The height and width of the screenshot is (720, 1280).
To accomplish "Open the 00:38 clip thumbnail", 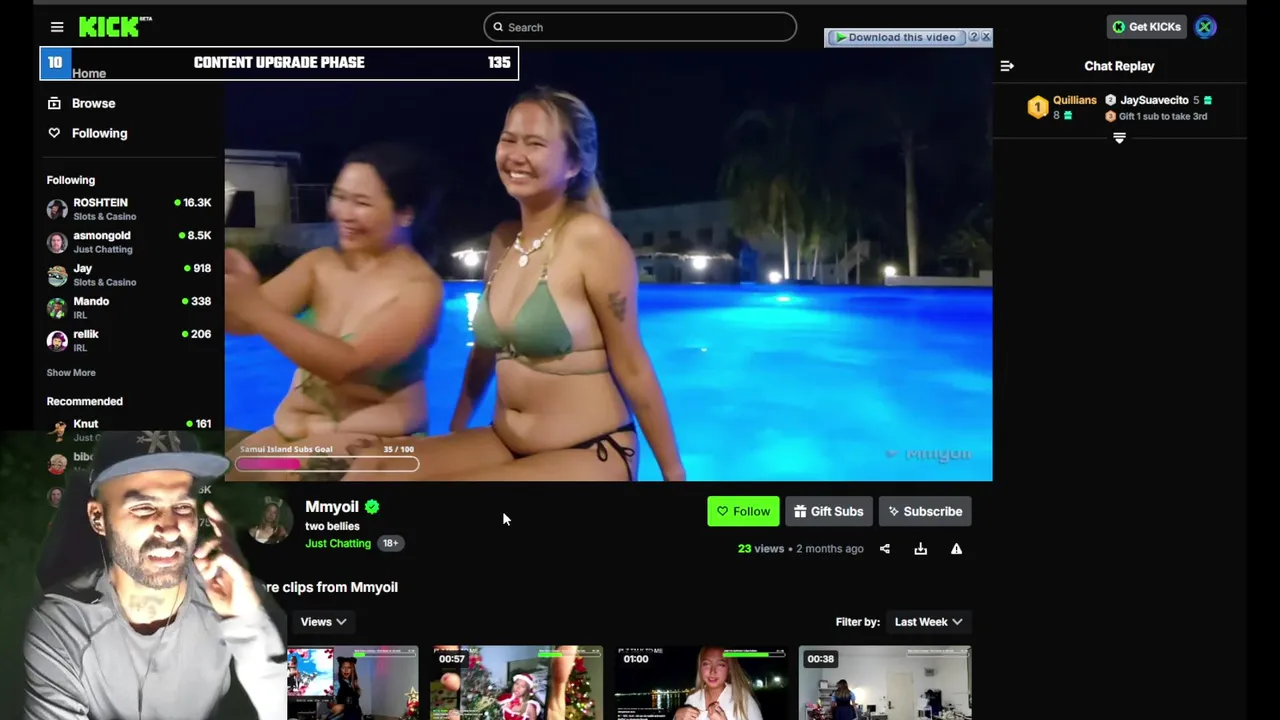I will 885,683.
